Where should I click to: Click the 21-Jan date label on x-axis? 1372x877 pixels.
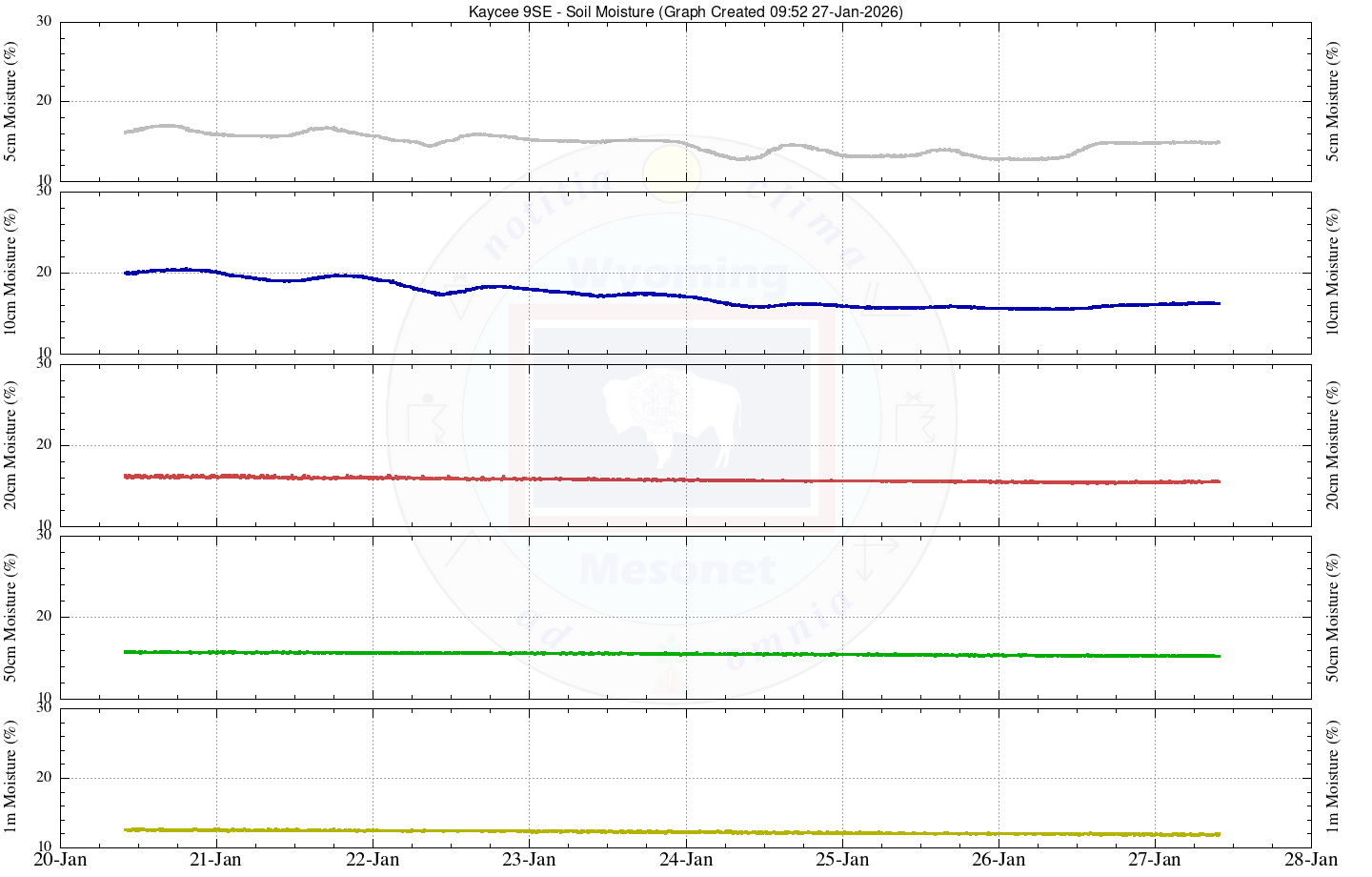point(216,860)
